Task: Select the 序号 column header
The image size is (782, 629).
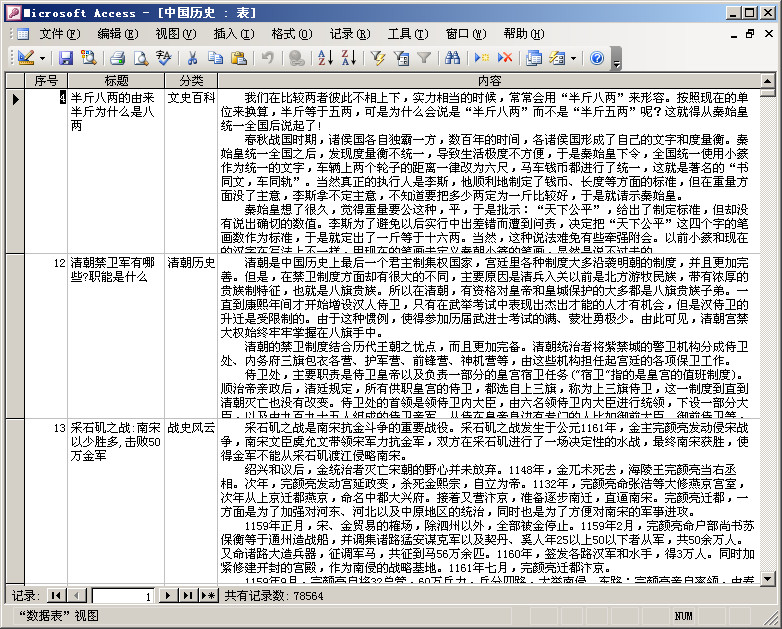Action: (x=46, y=80)
